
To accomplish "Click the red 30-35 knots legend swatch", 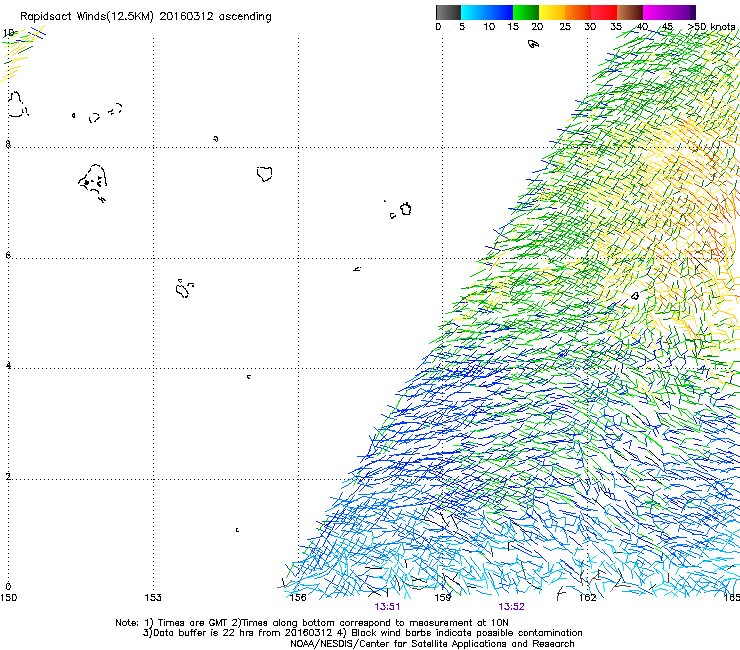I will [x=604, y=12].
